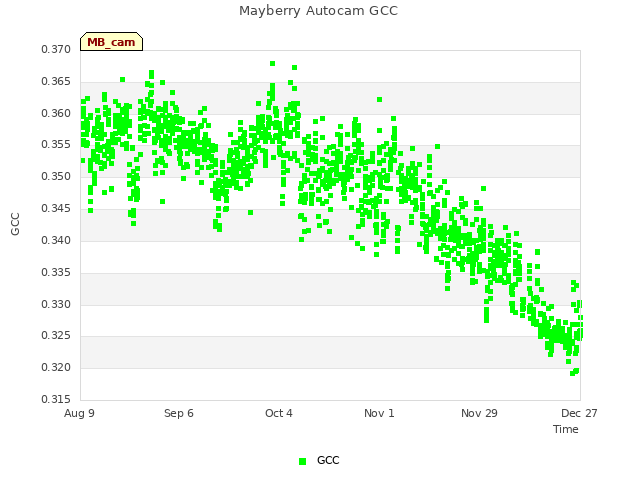Click the 0.350 y-axis tick label
This screenshot has width=640, height=480.
(56, 176)
